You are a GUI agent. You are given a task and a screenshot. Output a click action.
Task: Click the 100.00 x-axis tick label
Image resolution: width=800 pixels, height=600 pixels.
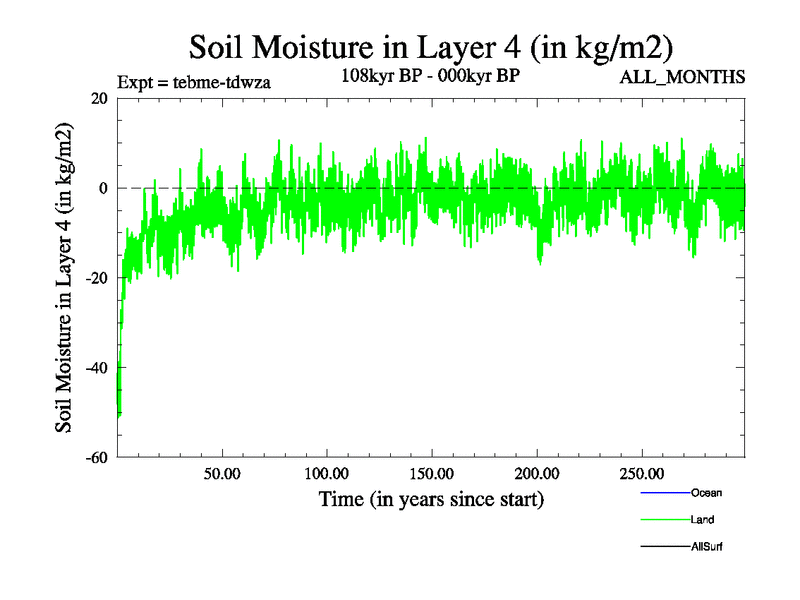coord(326,473)
